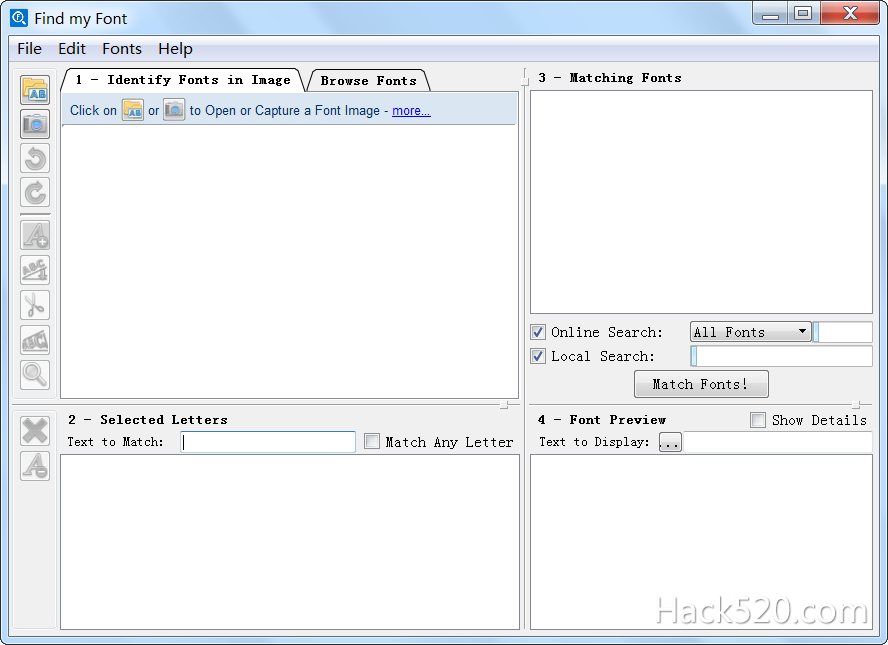Open the File menu

tap(29, 49)
